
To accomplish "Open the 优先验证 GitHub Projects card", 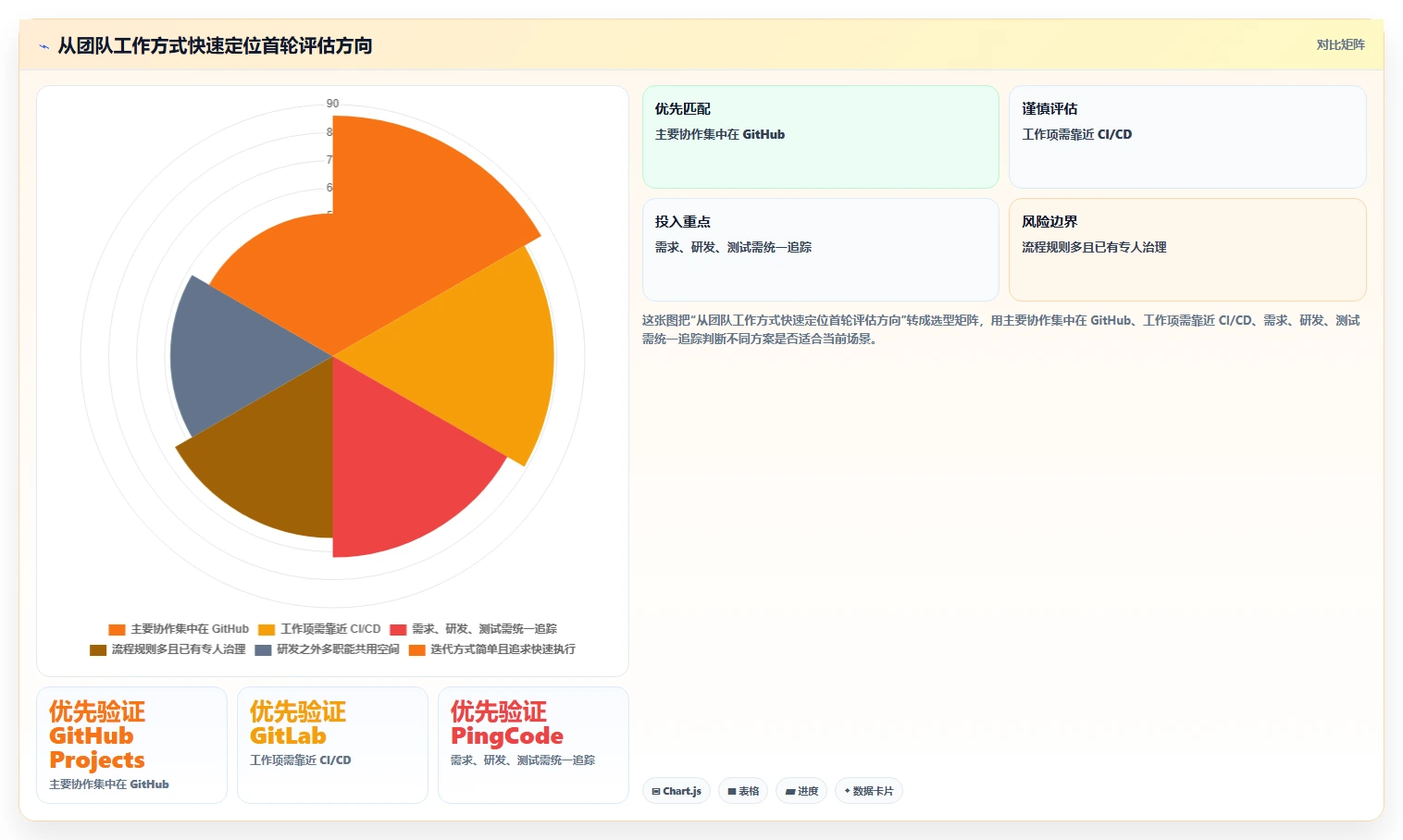I will pos(131,745).
